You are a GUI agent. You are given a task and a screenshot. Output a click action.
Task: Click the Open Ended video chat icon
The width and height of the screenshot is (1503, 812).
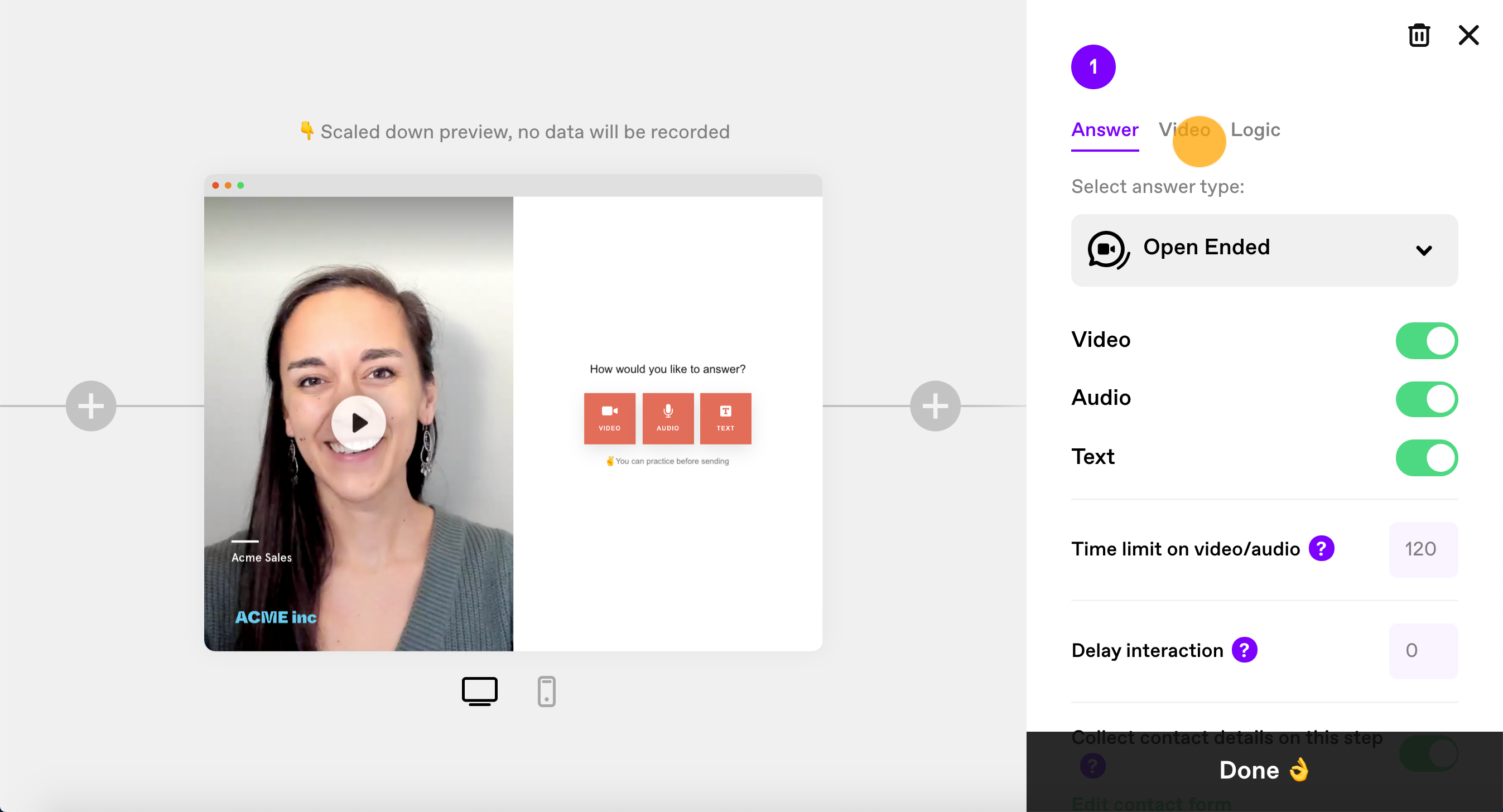pos(1109,250)
